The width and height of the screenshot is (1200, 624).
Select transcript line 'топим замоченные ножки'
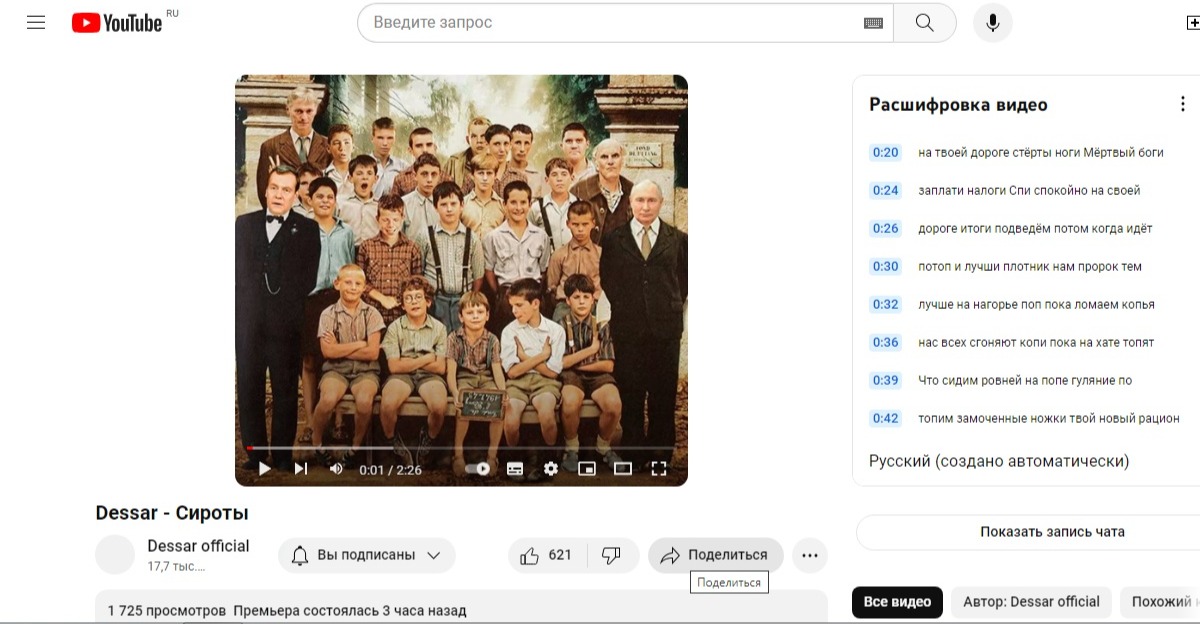[1049, 418]
